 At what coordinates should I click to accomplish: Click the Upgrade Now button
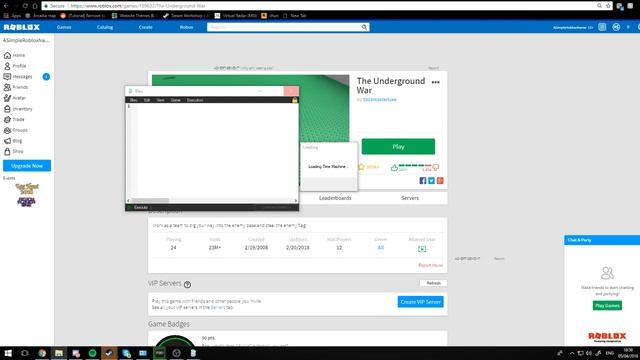(x=27, y=166)
